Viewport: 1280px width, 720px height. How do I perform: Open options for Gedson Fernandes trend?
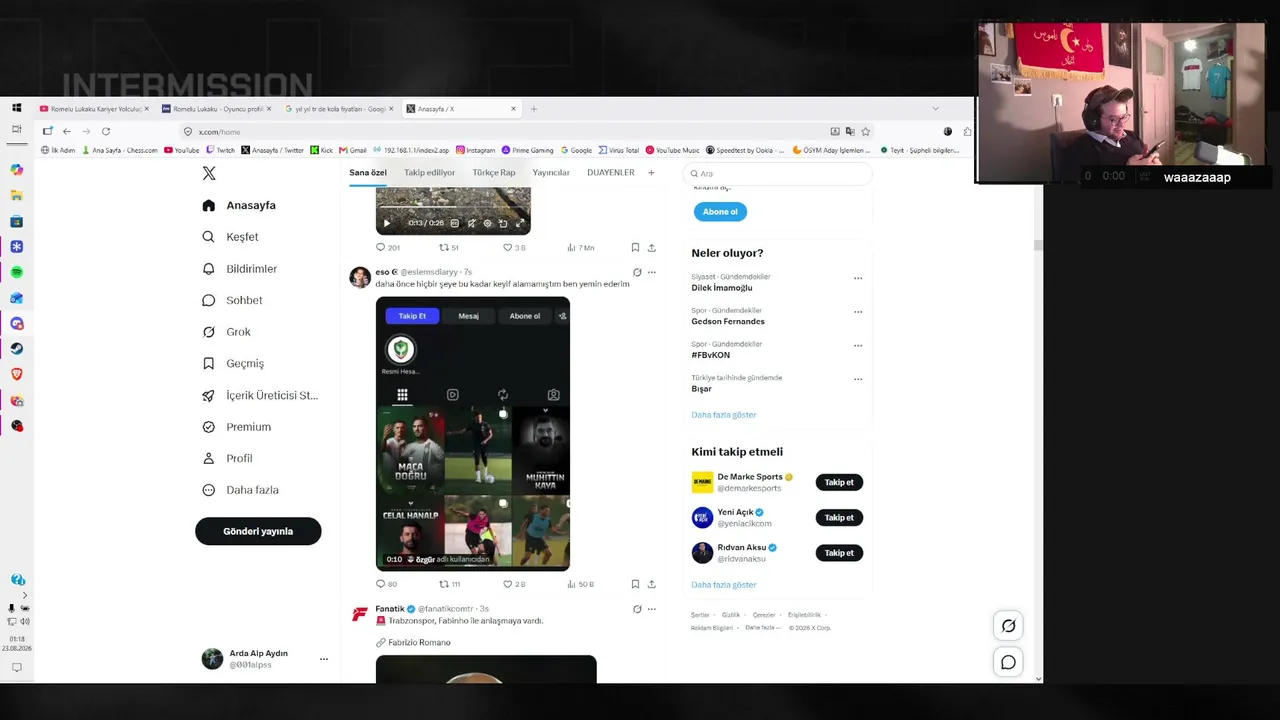click(858, 312)
